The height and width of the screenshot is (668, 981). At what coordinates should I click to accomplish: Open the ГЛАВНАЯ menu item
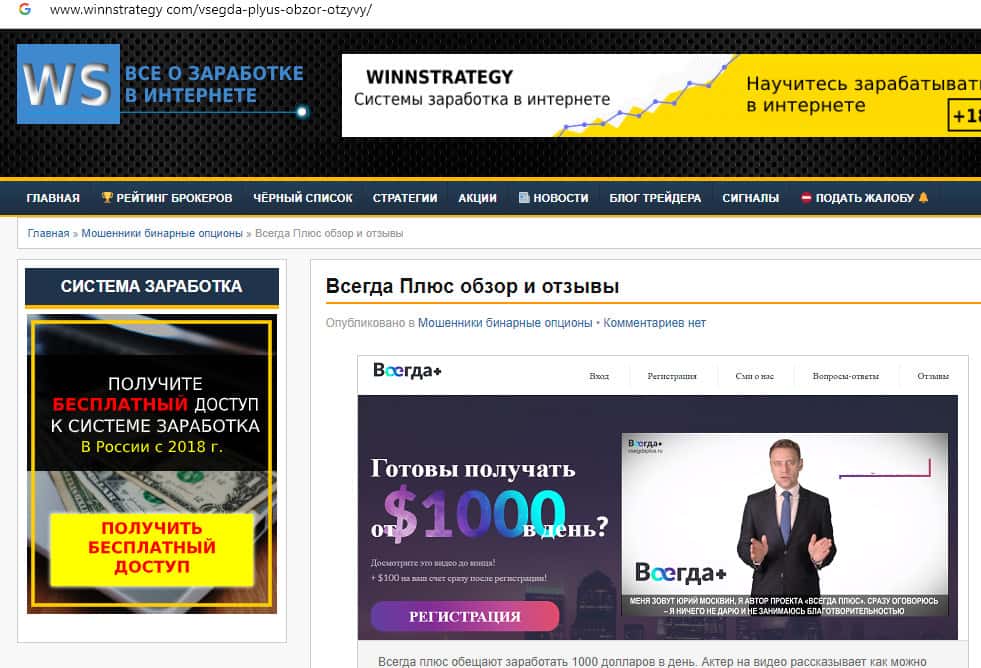tap(53, 198)
